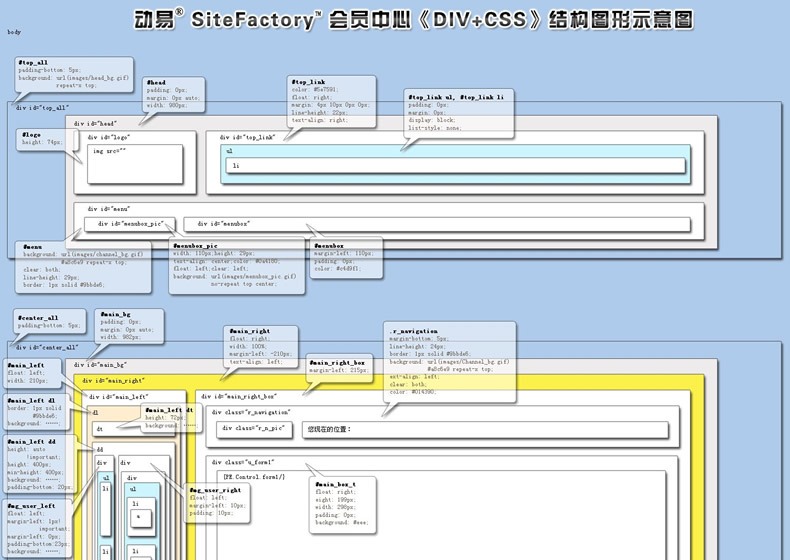Click the 'body' label under the title
790x560 pixels.
click(x=14, y=32)
